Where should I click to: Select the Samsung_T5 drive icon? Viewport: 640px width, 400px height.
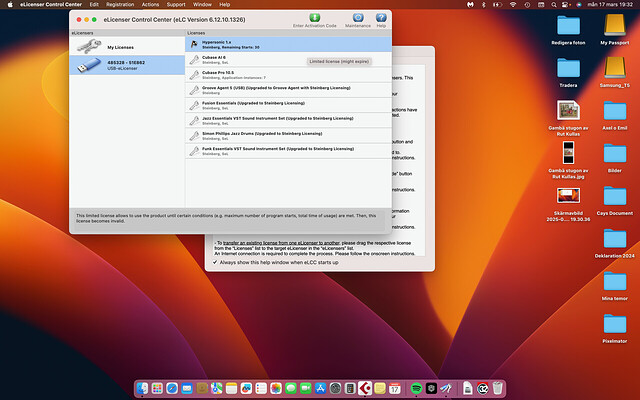click(x=615, y=68)
